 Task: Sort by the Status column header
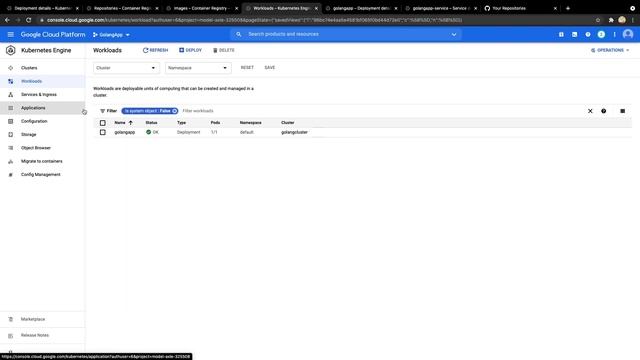pyautogui.click(x=151, y=122)
